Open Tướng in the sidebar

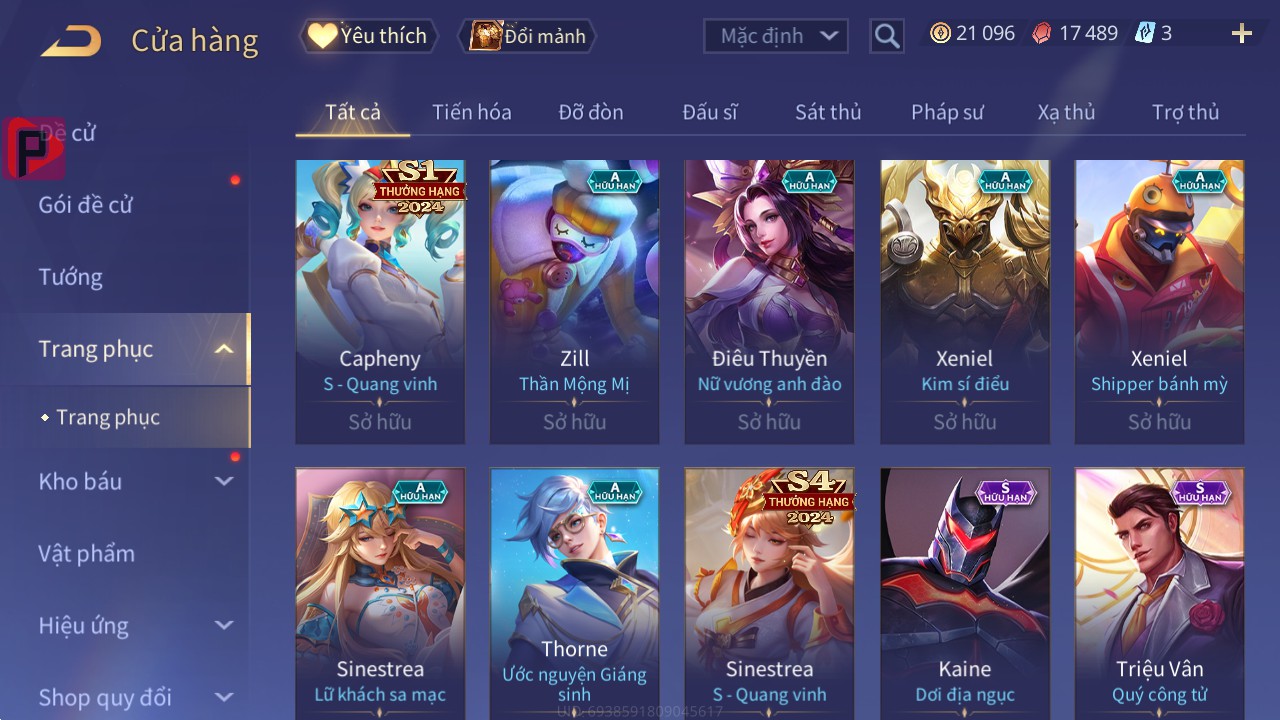pyautogui.click(x=71, y=277)
